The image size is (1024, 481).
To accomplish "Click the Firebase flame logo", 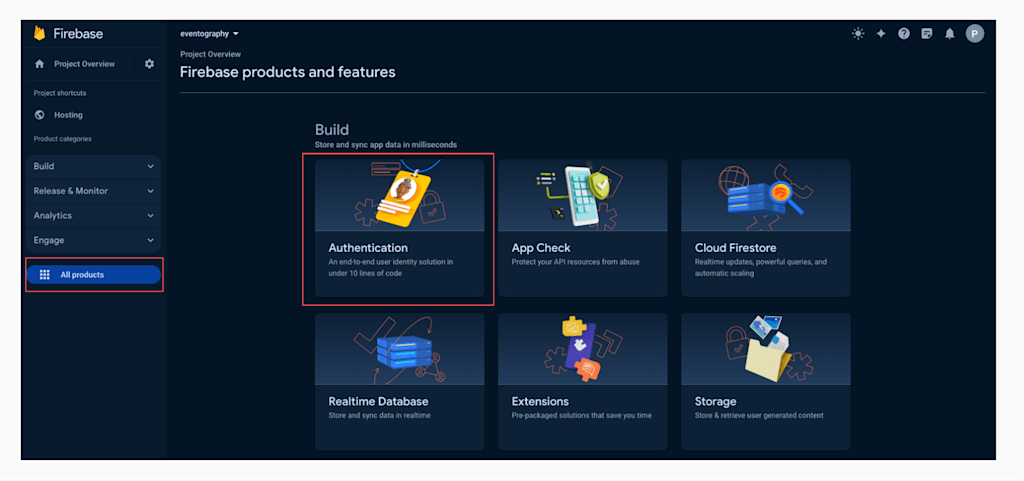I will click(x=39, y=33).
